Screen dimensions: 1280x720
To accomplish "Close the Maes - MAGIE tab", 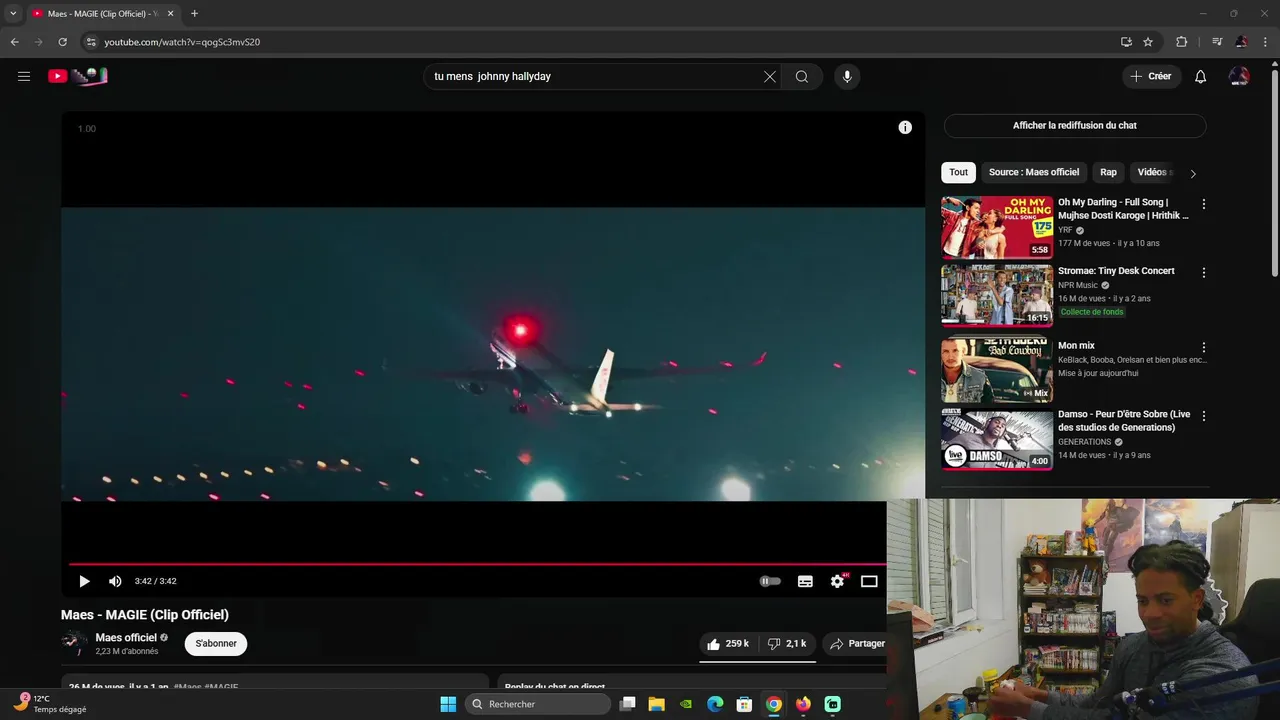I will click(x=170, y=13).
